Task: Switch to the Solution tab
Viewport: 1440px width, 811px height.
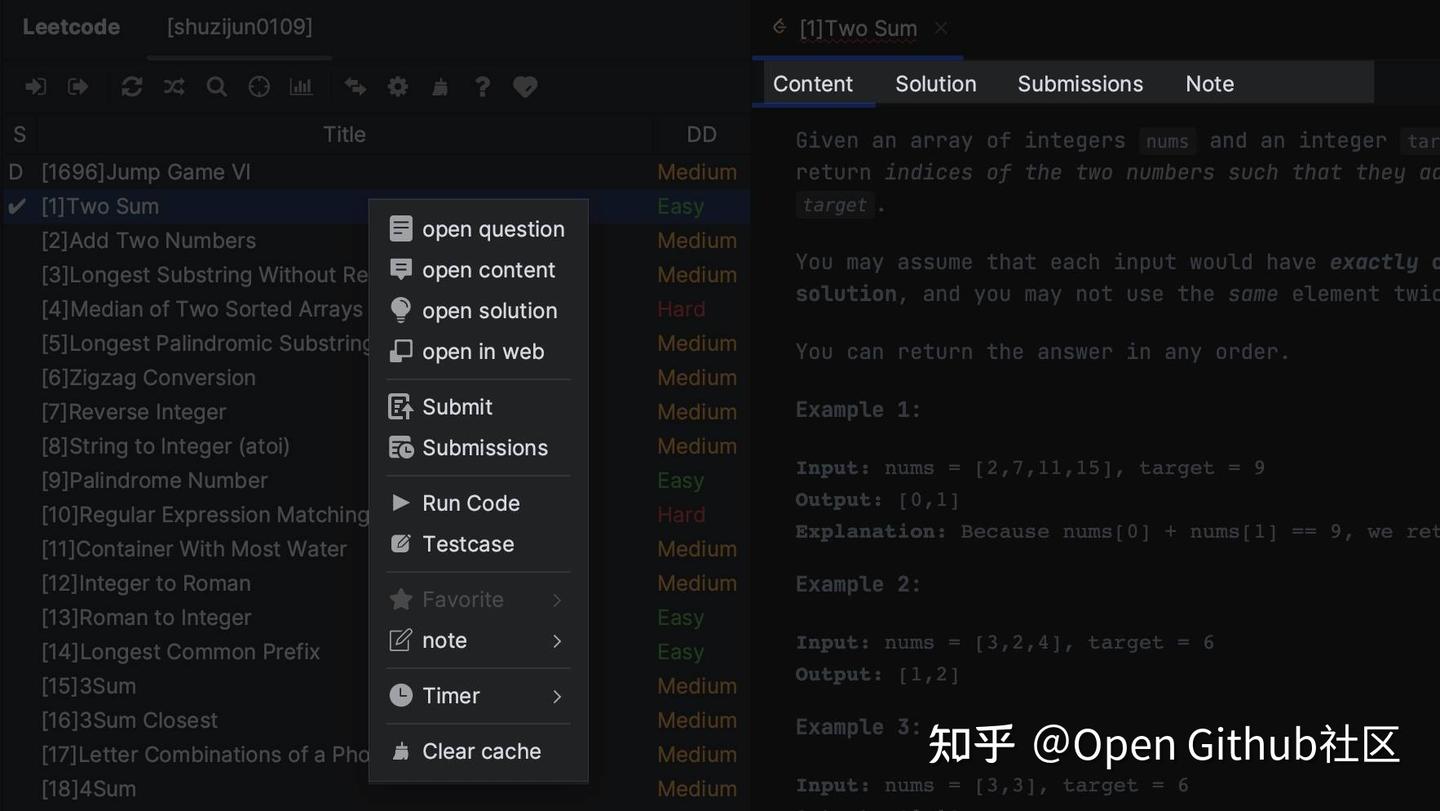Action: coord(936,84)
